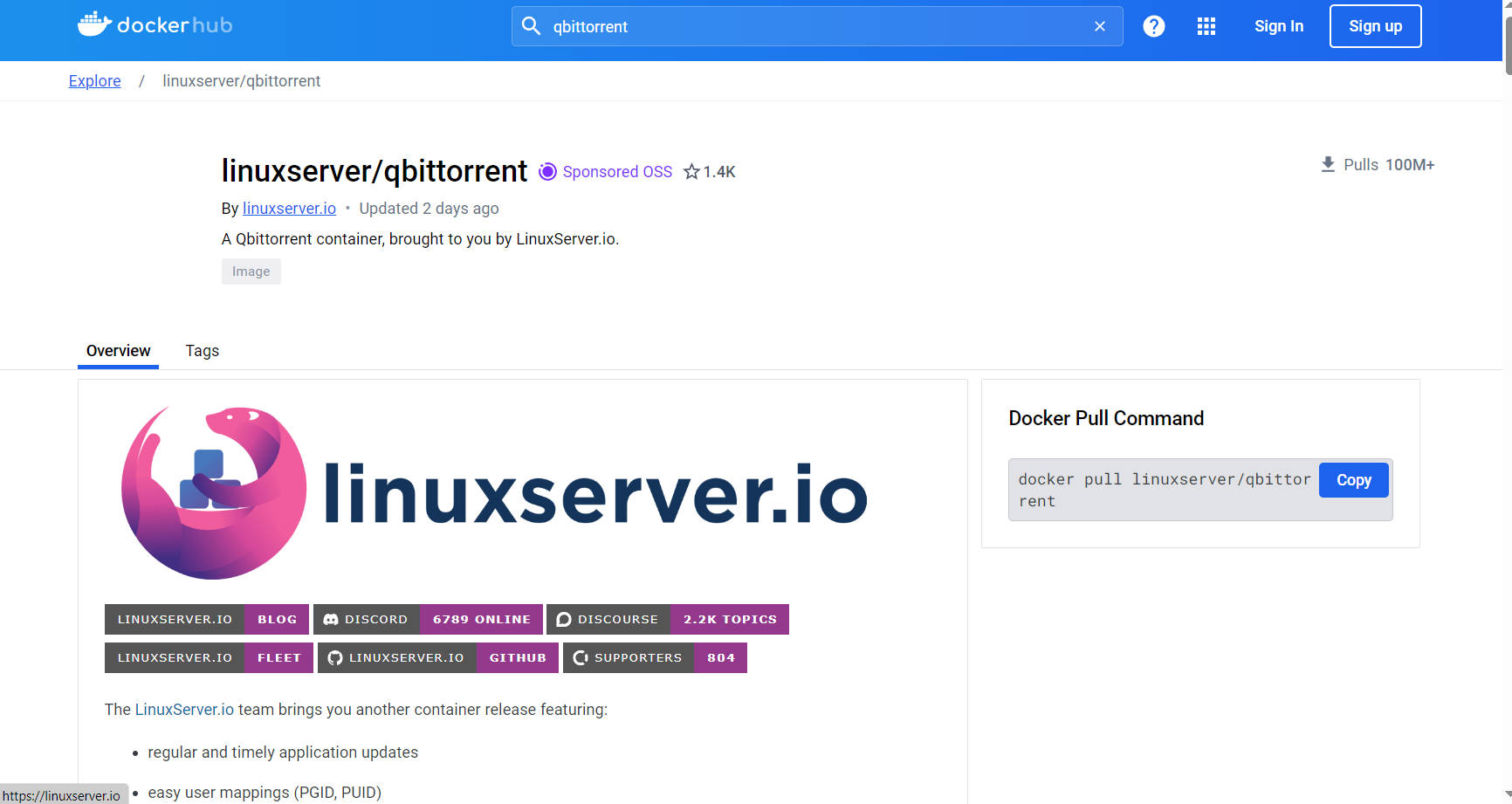Click the Pulls 100M+ count text
The width and height of the screenshot is (1512, 804).
tap(1389, 165)
